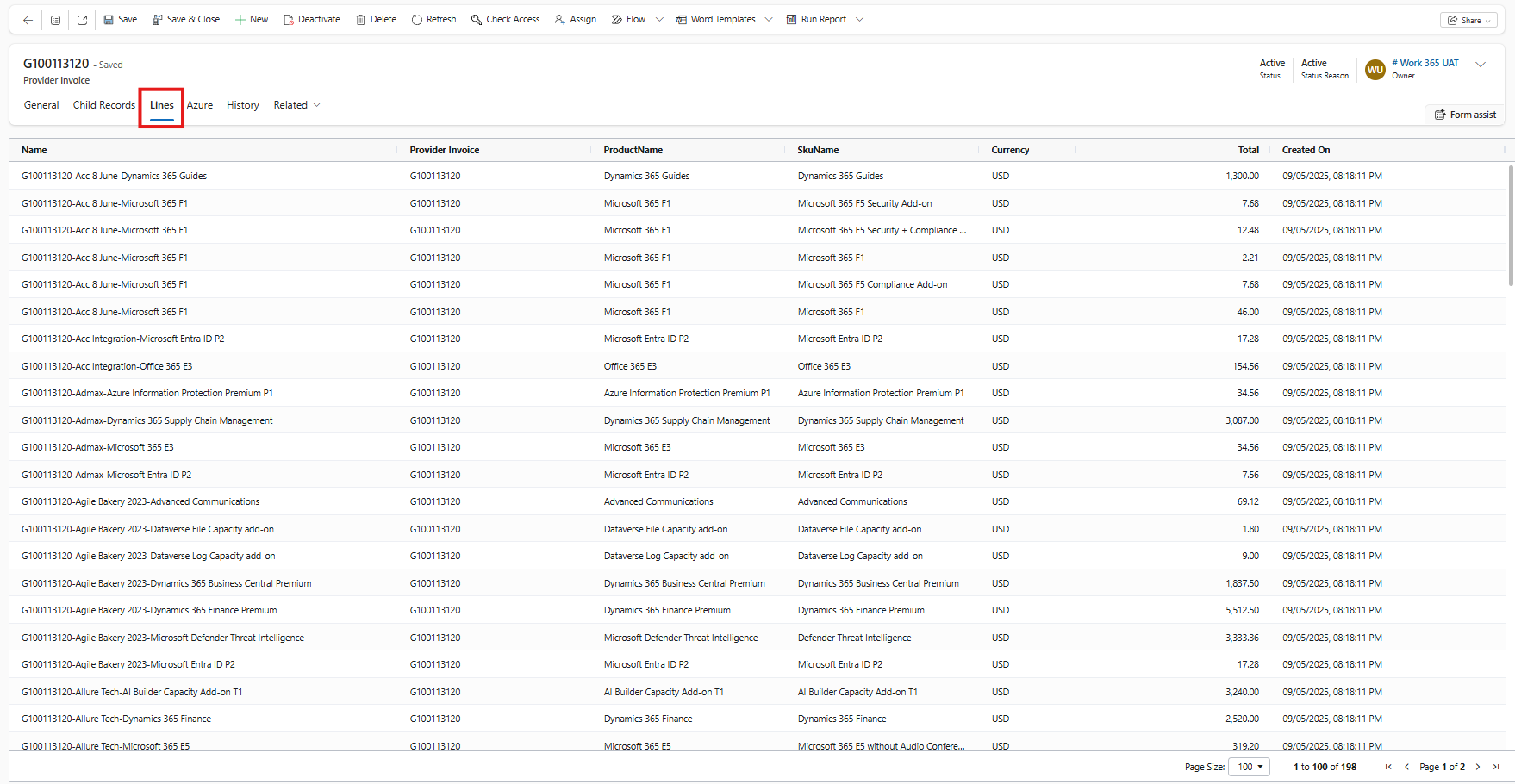This screenshot has width=1515, height=784.
Task: Switch to the General tab
Action: tap(41, 105)
